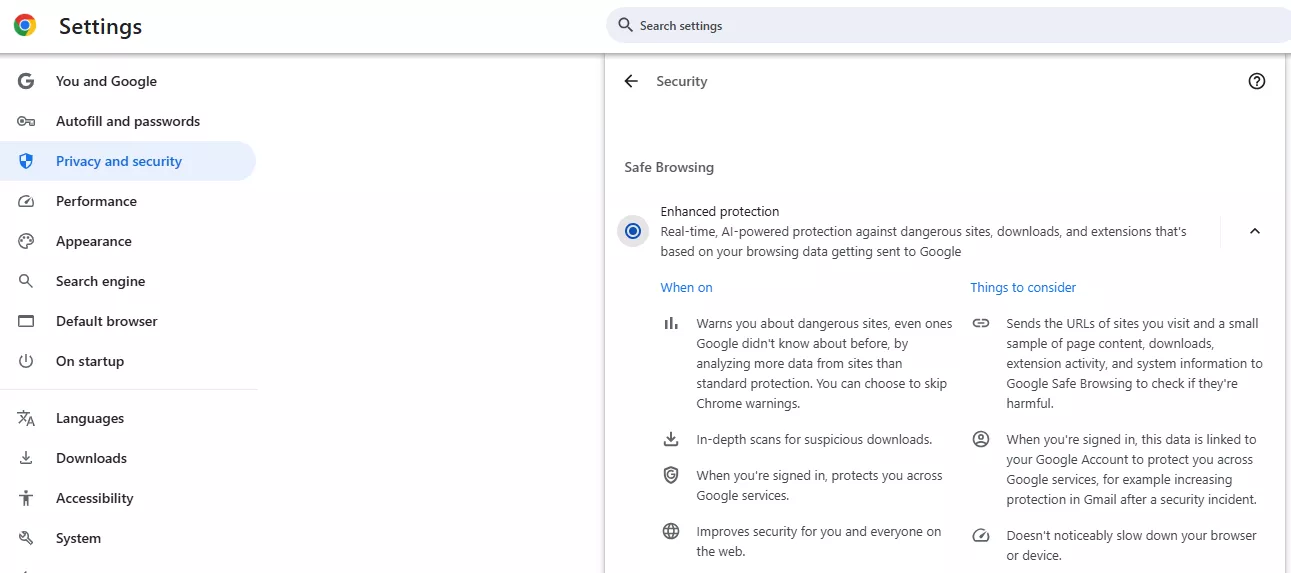This screenshot has width=1291, height=573.
Task: Click the Languages translate icon
Action: [x=26, y=418]
